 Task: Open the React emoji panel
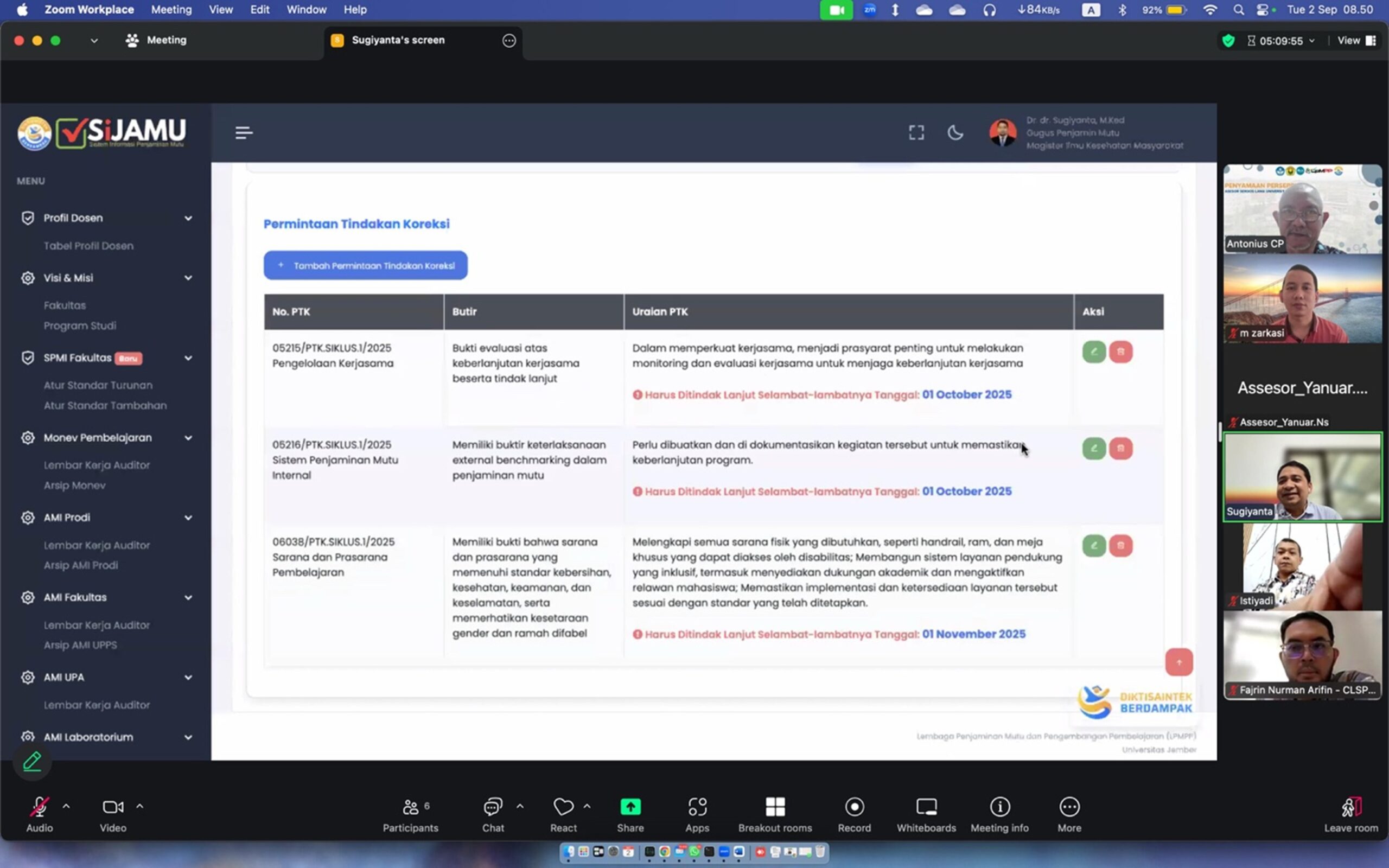click(x=563, y=807)
